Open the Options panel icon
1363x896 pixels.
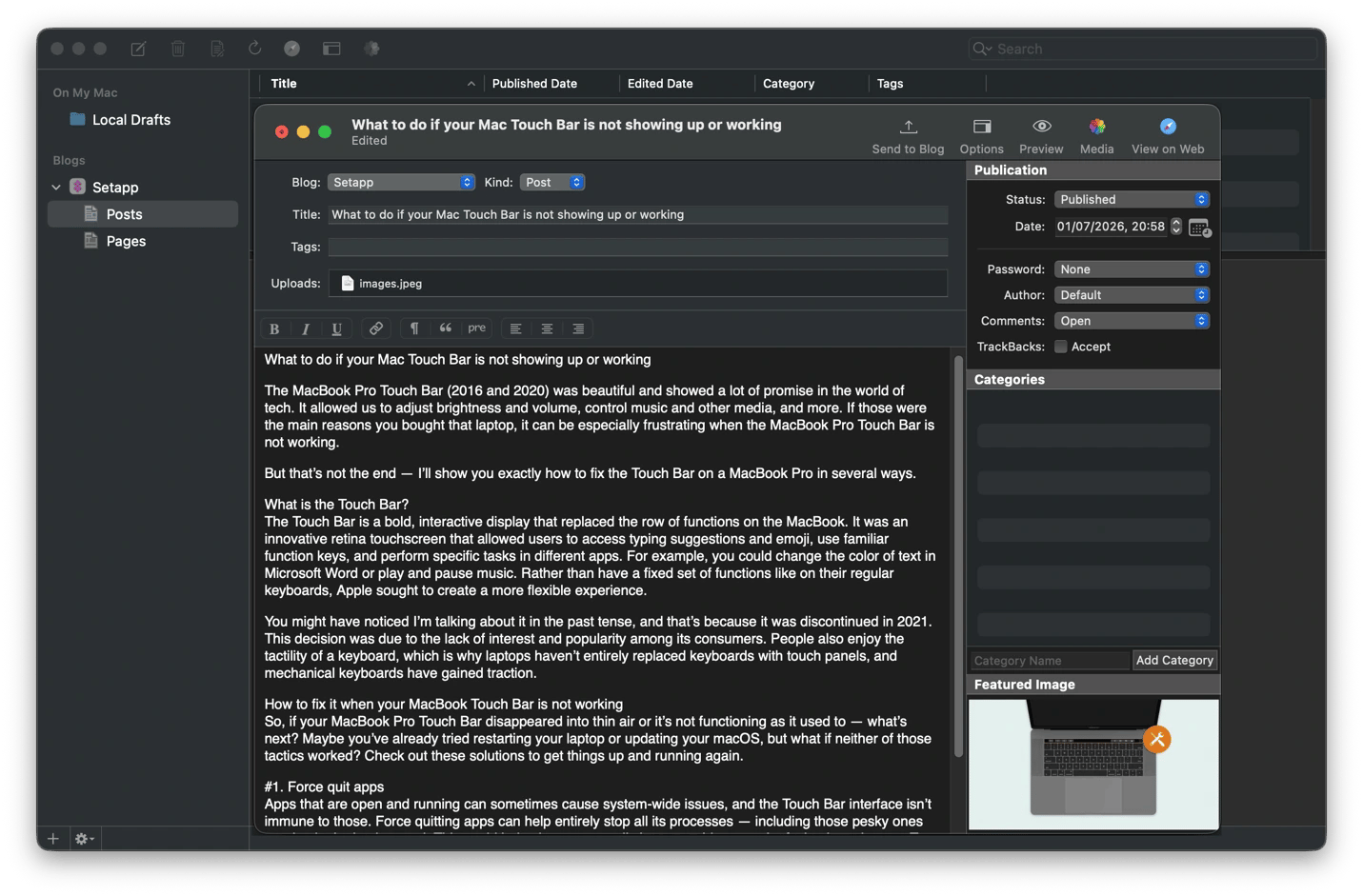pos(982,127)
